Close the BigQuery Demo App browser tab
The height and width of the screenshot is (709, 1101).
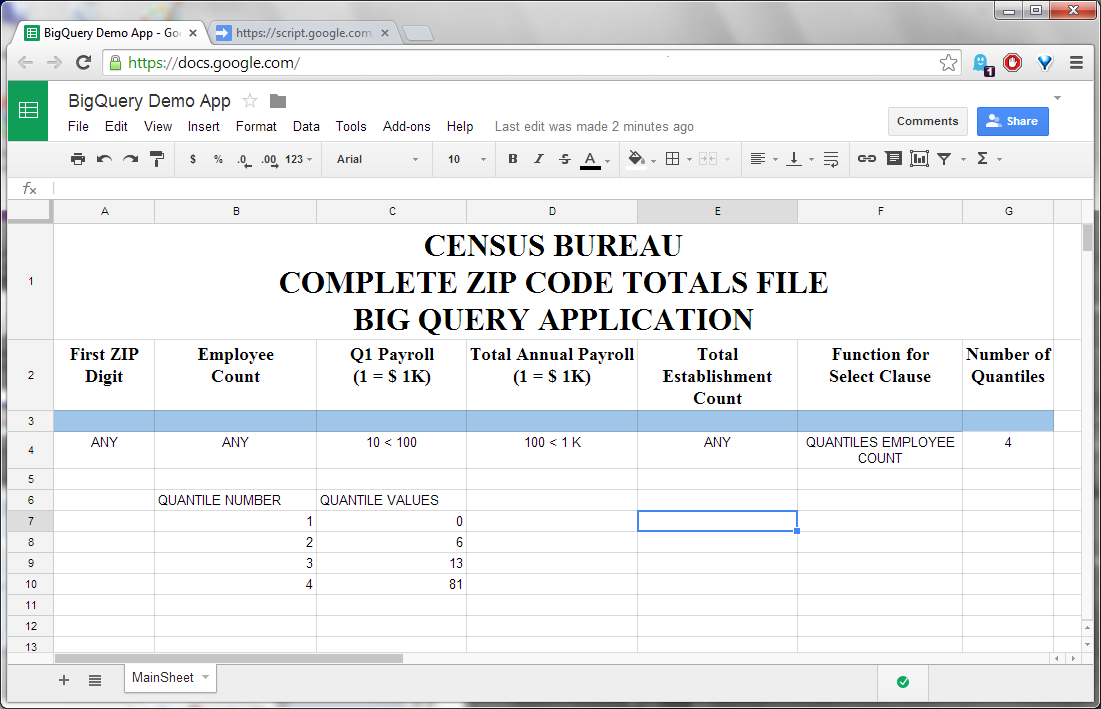[x=193, y=33]
